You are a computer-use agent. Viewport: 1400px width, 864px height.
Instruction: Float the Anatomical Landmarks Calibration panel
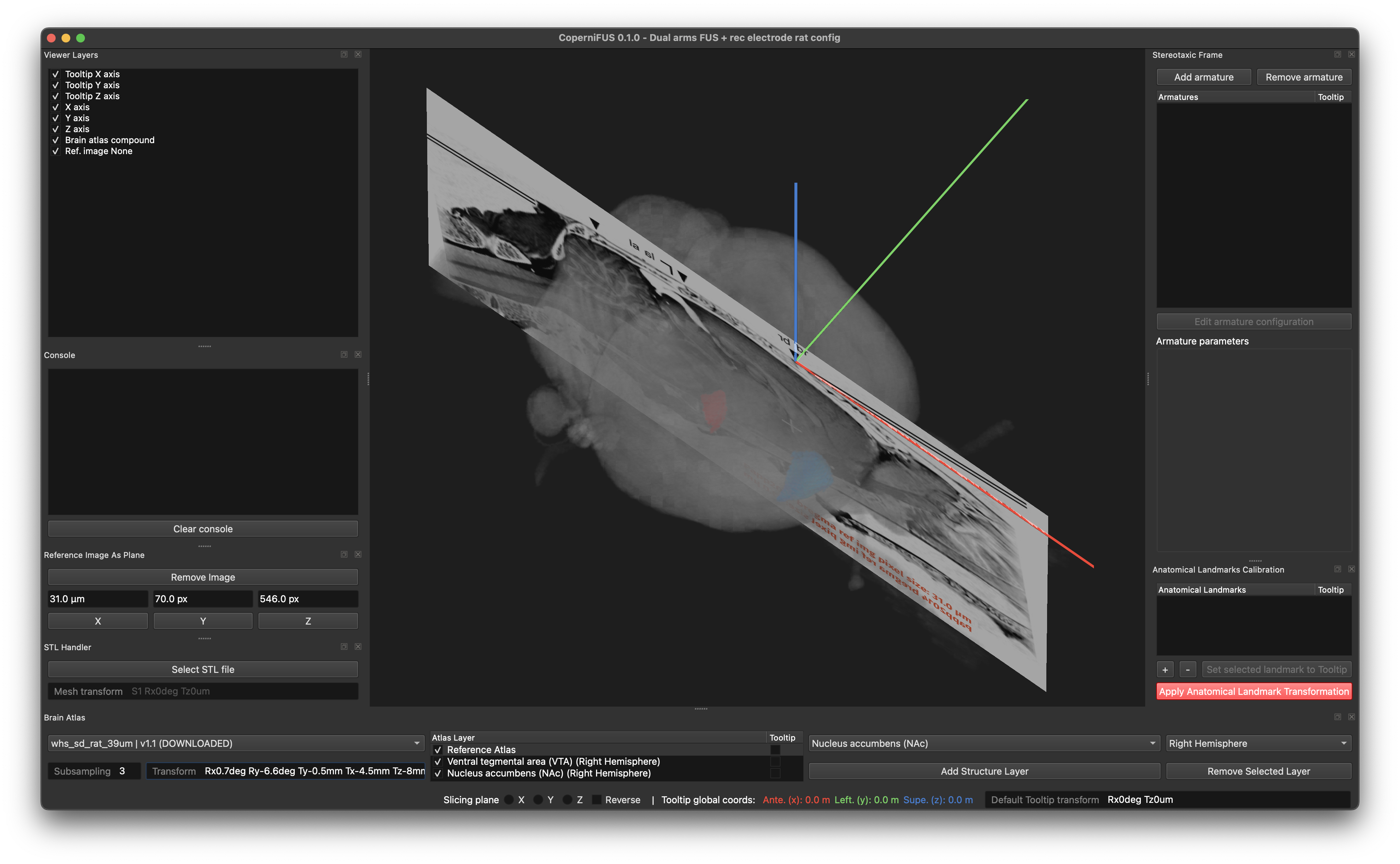[x=1338, y=569]
